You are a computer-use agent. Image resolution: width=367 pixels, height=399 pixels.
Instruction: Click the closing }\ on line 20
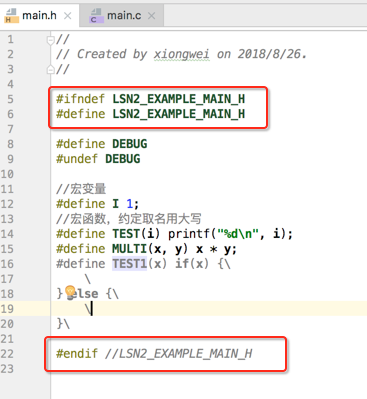coord(63,324)
